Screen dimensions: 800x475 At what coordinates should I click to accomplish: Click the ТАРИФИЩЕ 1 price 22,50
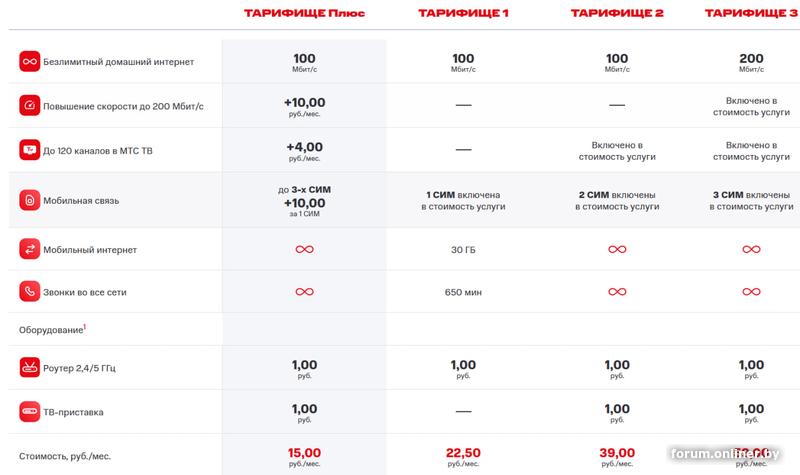pos(463,452)
